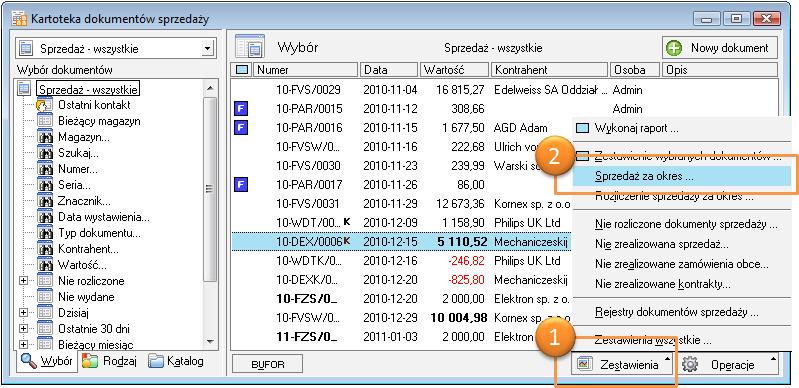Sort by the Data column header
The image size is (799, 388).
390,70
